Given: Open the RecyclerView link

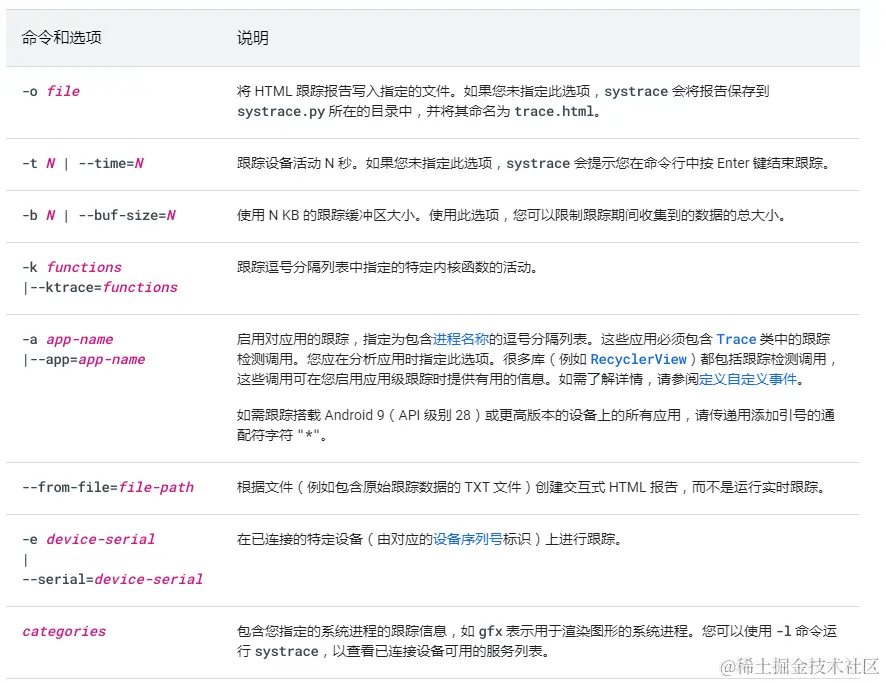Looking at the screenshot, I should (x=639, y=359).
